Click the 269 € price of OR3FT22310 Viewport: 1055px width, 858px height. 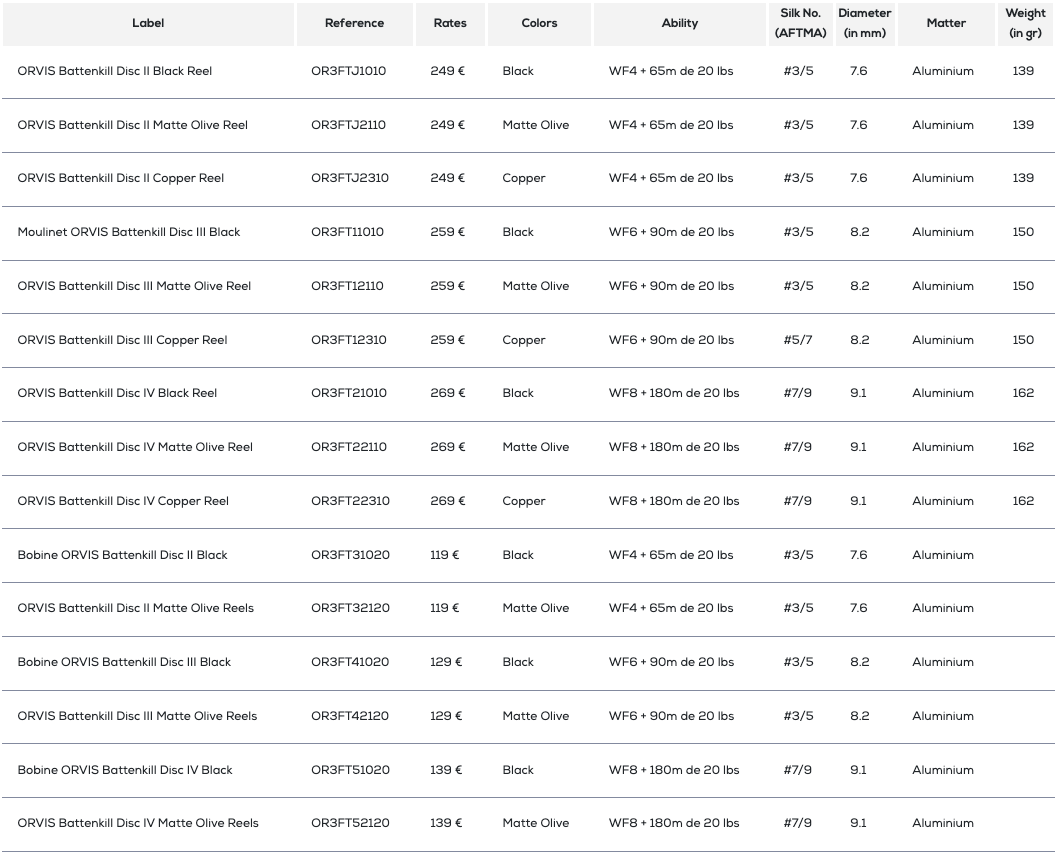pyautogui.click(x=447, y=501)
